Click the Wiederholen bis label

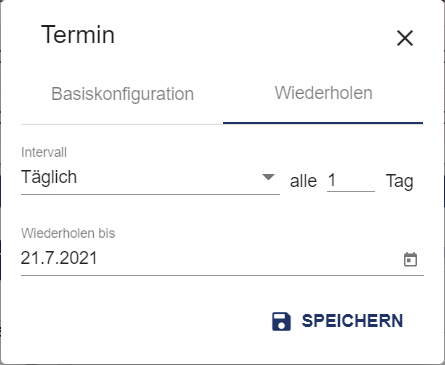point(68,233)
